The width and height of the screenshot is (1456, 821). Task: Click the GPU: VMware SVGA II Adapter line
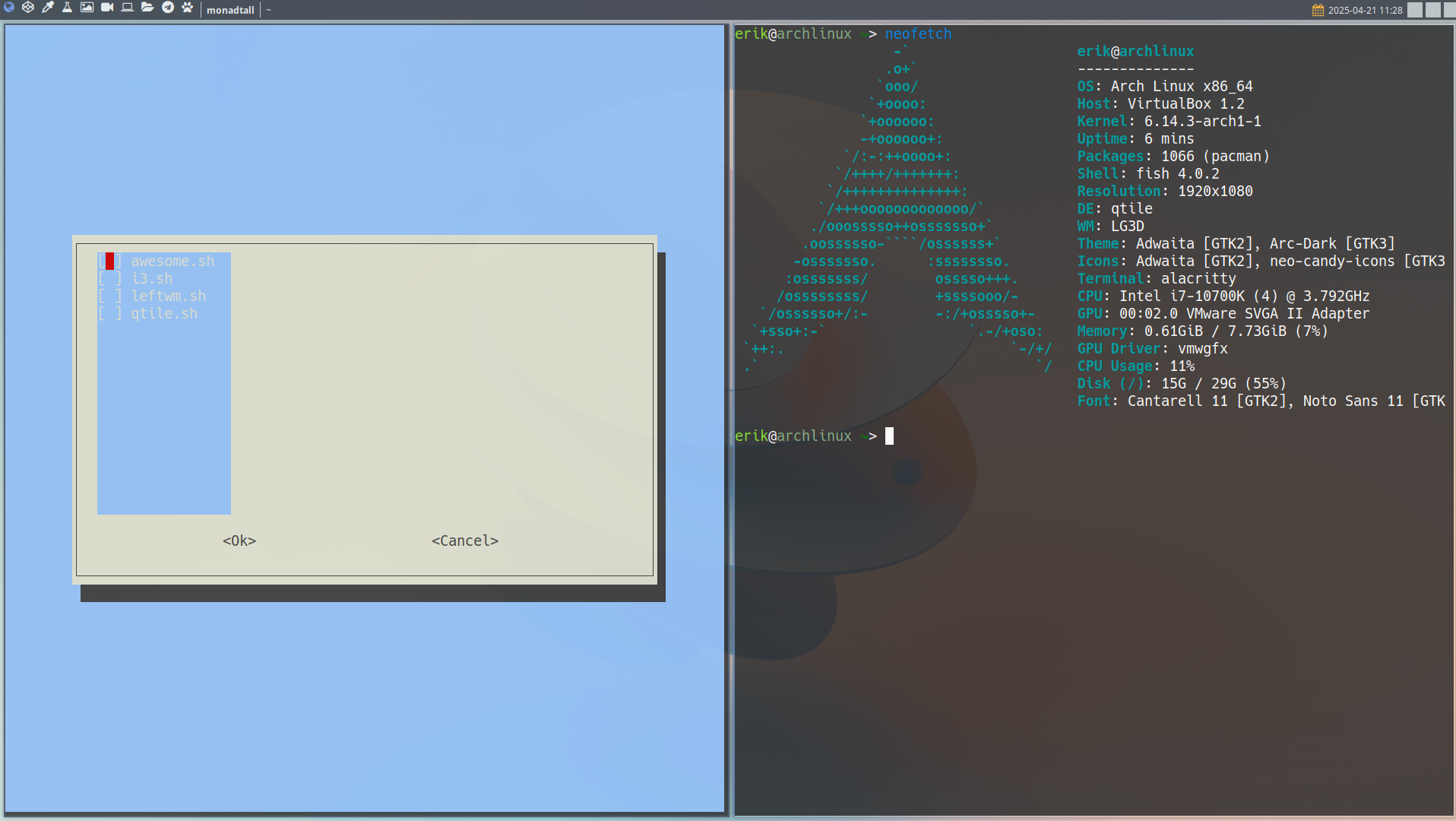click(1223, 314)
